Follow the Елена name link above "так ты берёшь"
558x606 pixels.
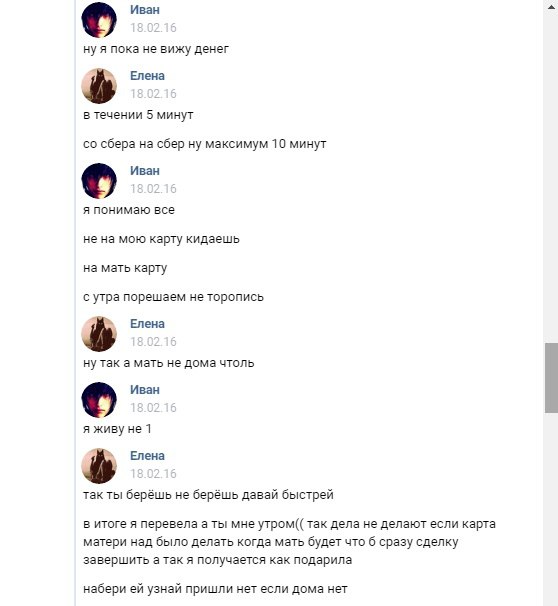[x=147, y=456]
